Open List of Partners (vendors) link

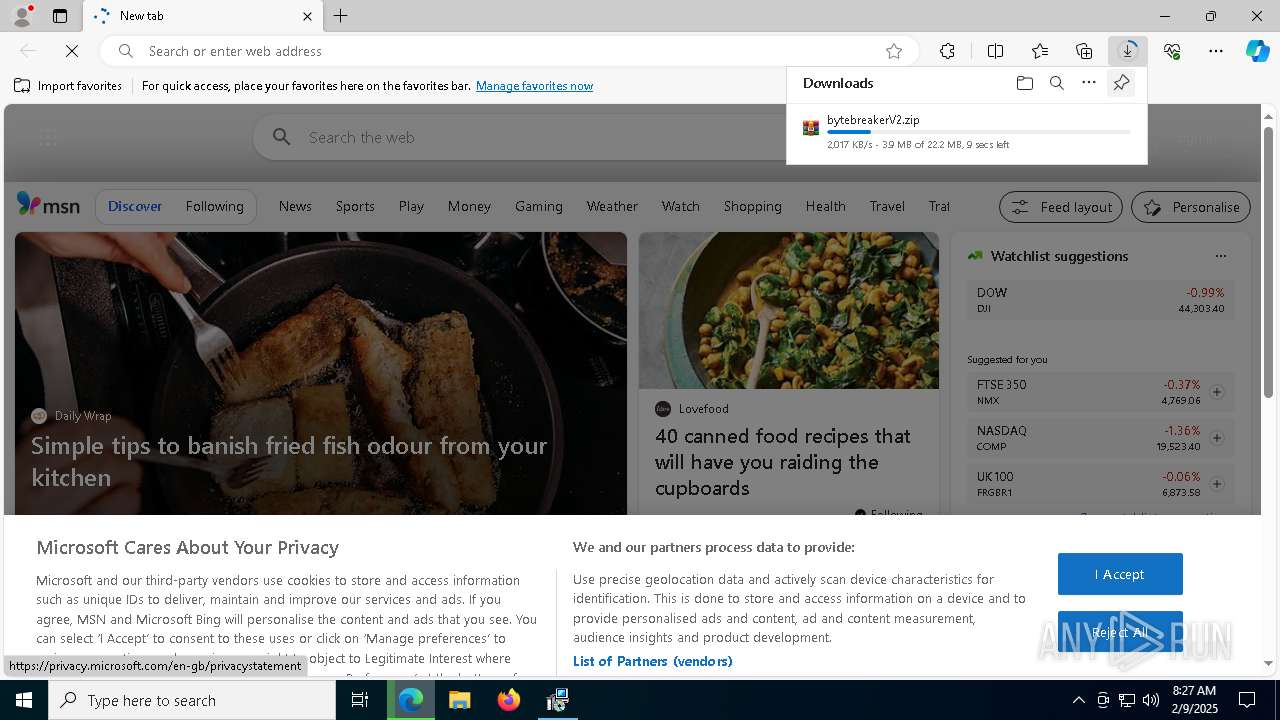(x=652, y=661)
